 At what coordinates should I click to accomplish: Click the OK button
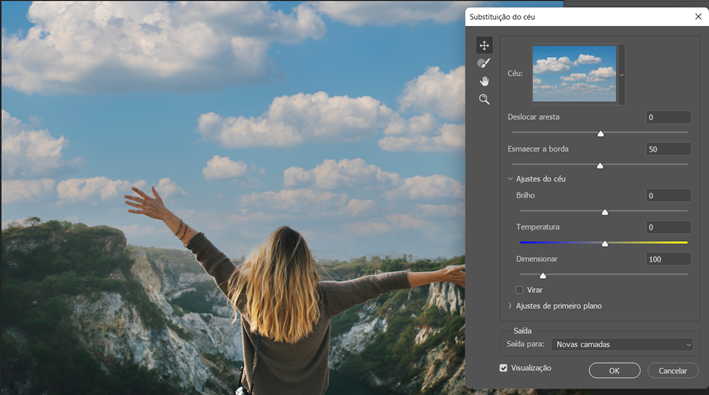[614, 371]
